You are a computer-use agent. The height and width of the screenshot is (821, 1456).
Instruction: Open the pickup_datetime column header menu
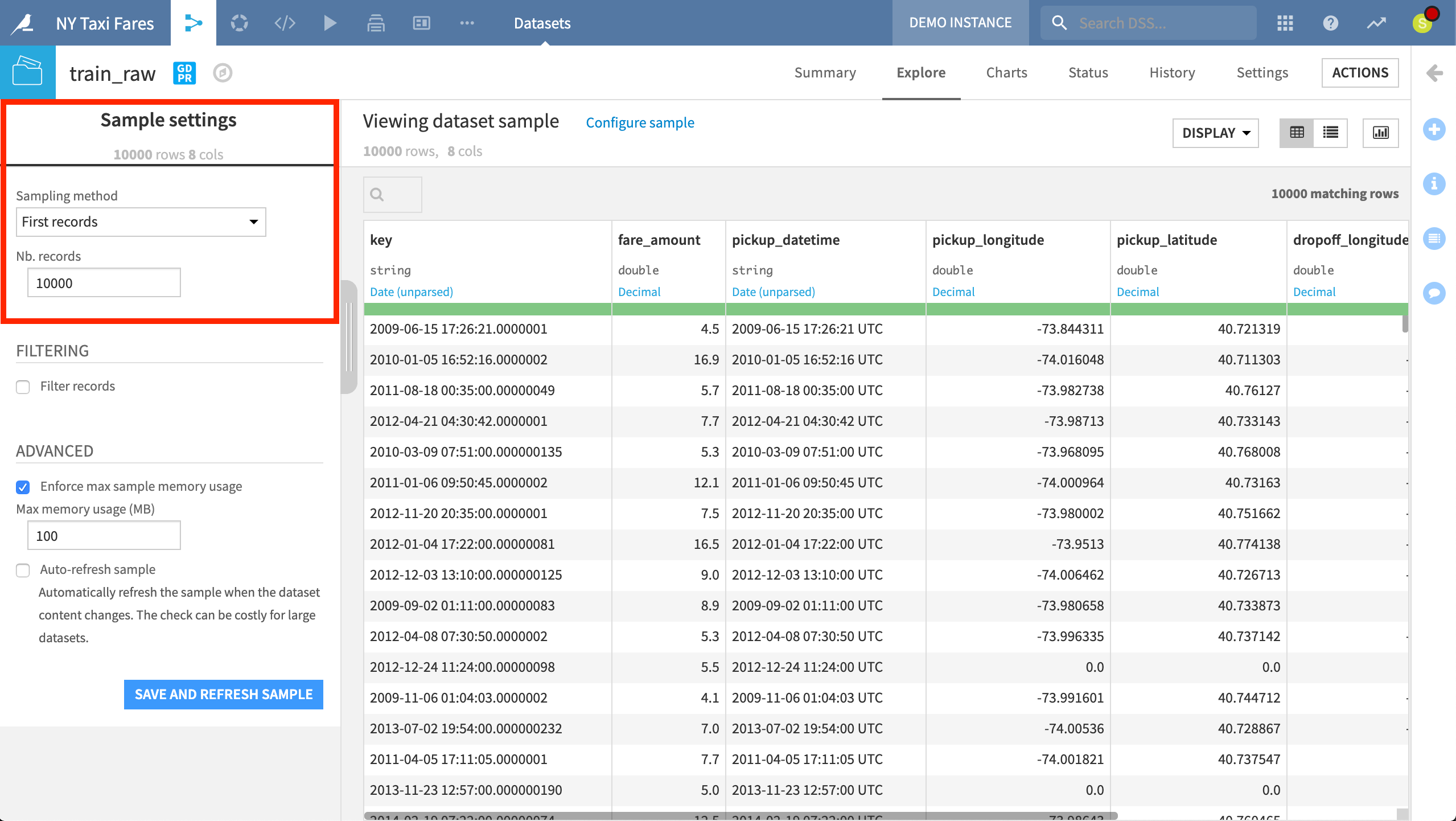click(785, 240)
